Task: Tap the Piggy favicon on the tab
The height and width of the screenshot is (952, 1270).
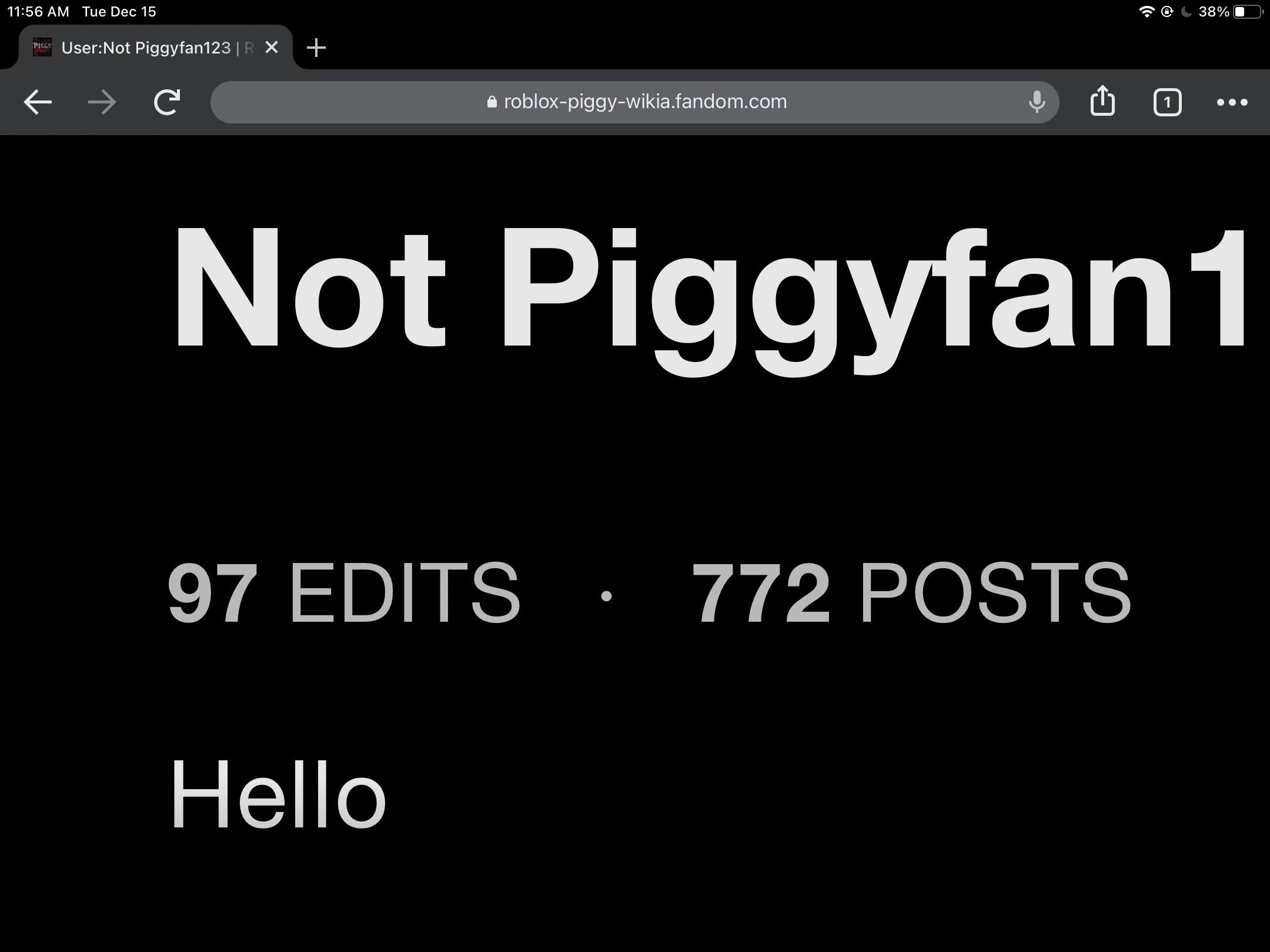Action: pyautogui.click(x=42, y=47)
